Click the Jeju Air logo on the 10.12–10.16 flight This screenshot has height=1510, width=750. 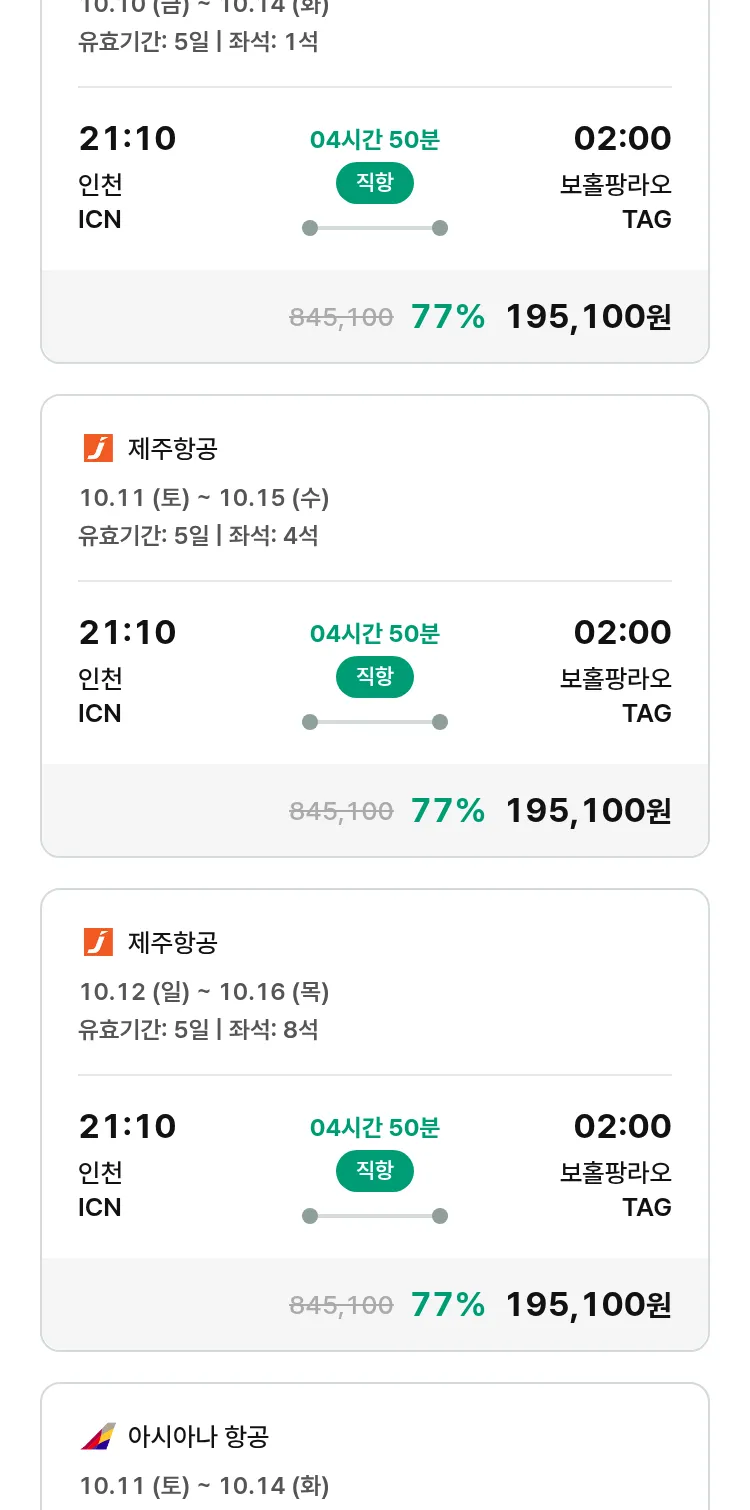pyautogui.click(x=98, y=943)
